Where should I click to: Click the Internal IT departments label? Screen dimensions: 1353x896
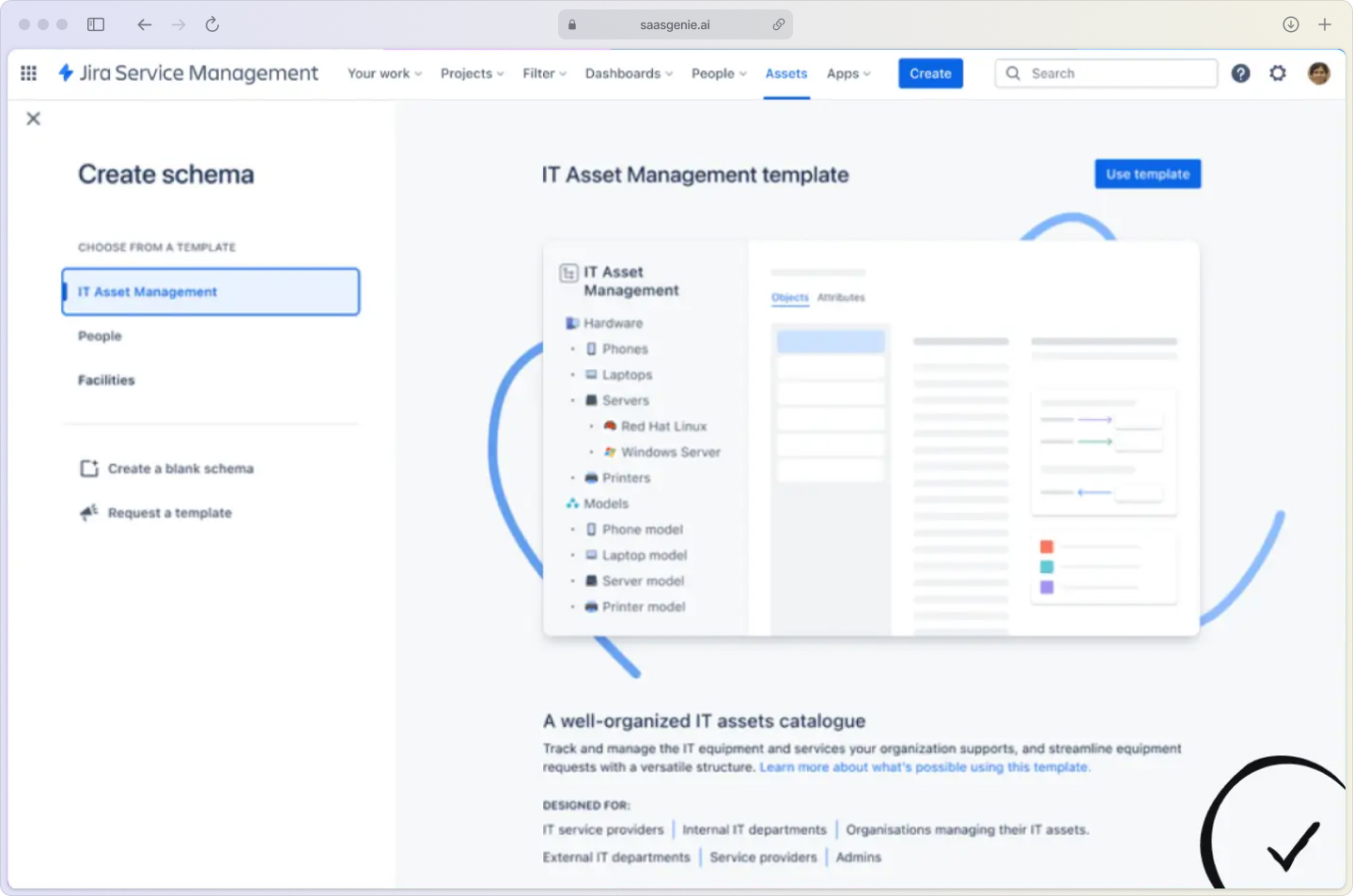[x=754, y=830]
